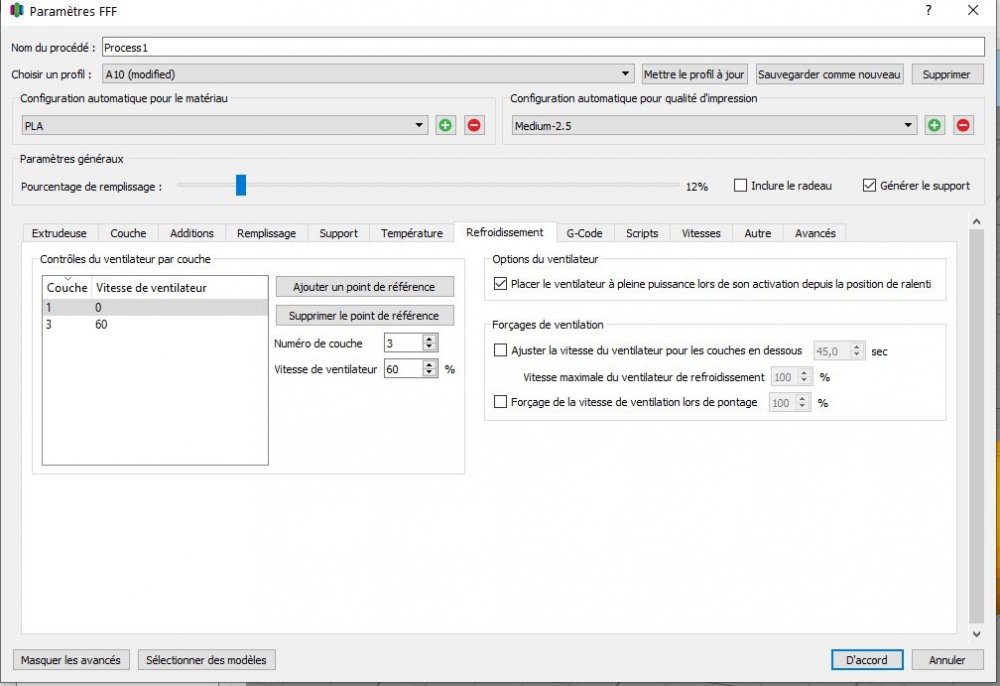Uncheck Placer le ventilateur à pleine puissance
The height and width of the screenshot is (686, 1000).
[501, 284]
